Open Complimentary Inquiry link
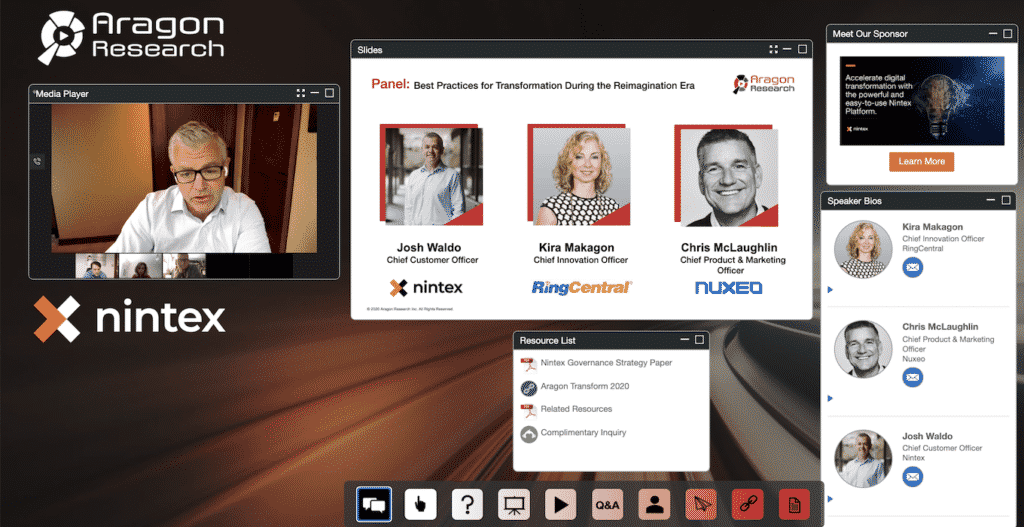This screenshot has width=1024, height=527. click(583, 432)
